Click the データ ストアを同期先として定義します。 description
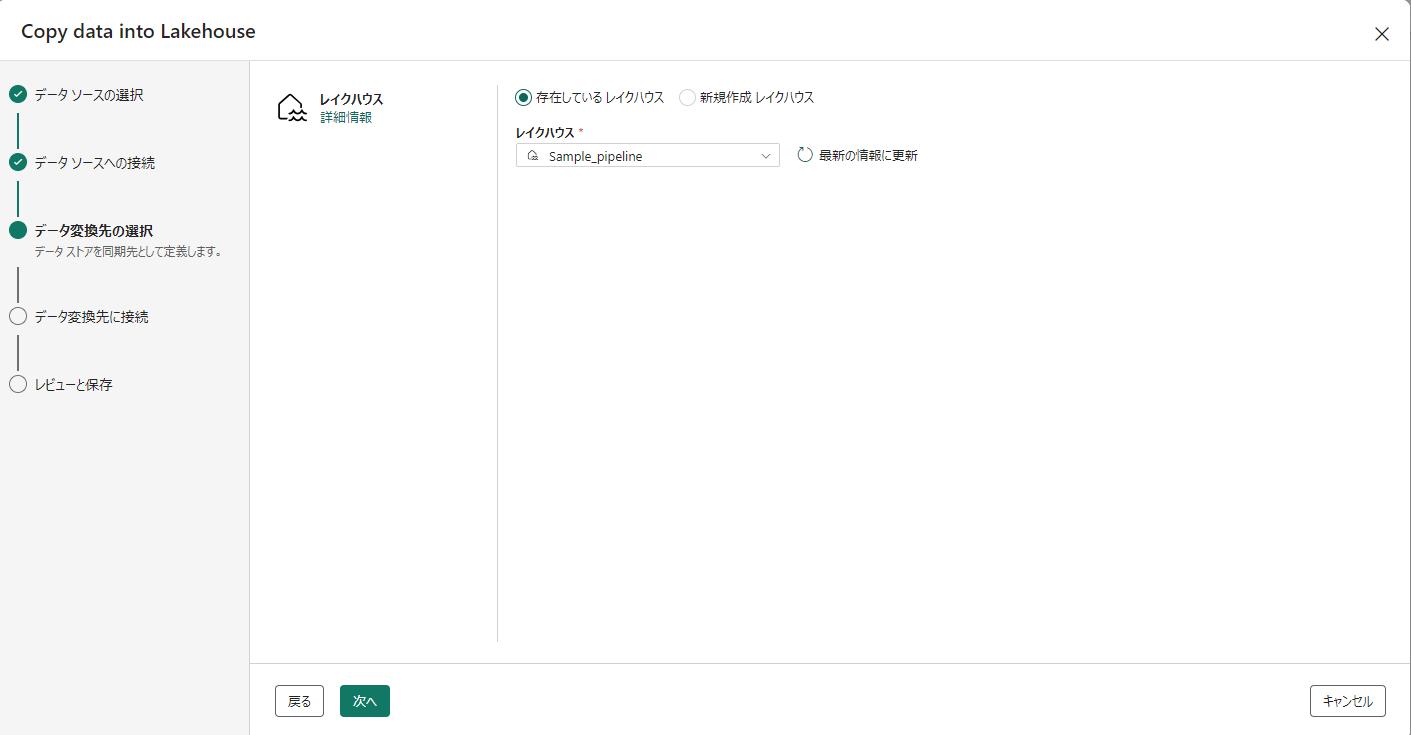This screenshot has height=735, width=1411. [x=128, y=252]
